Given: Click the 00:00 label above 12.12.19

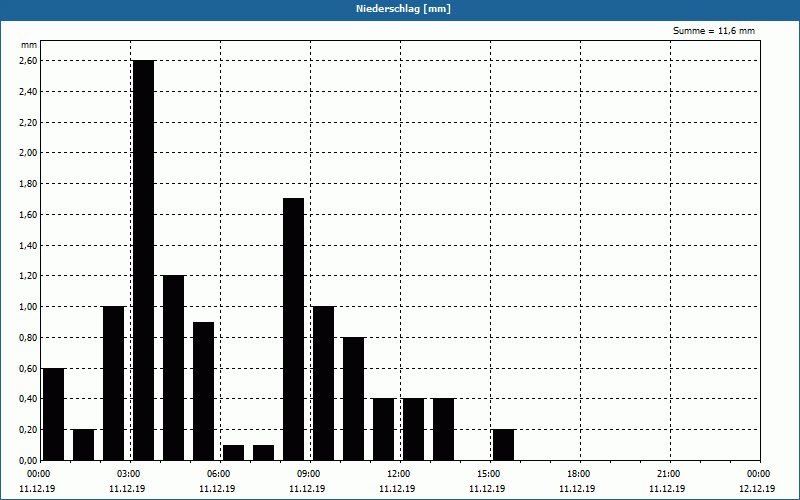Looking at the screenshot, I should click(760, 474).
